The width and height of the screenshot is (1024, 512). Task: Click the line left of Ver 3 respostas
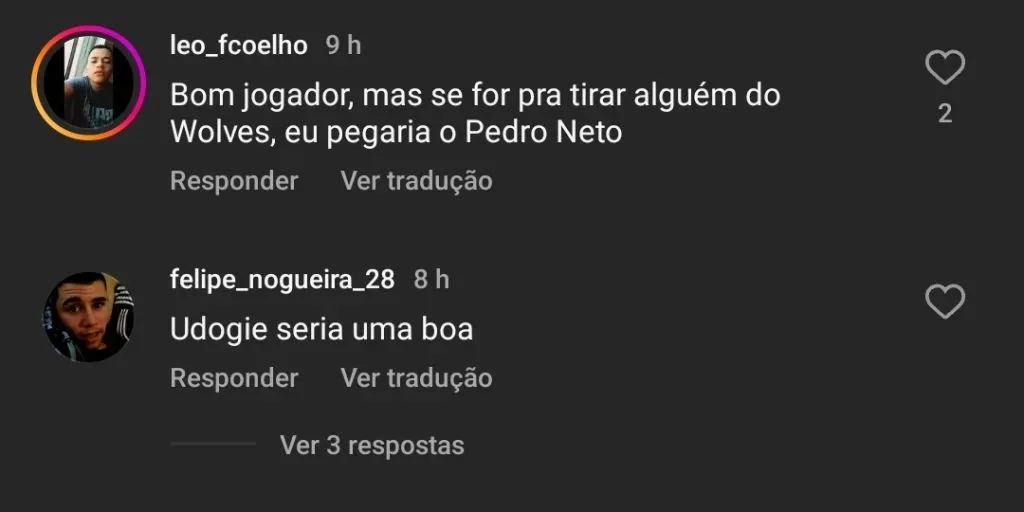[213, 443]
